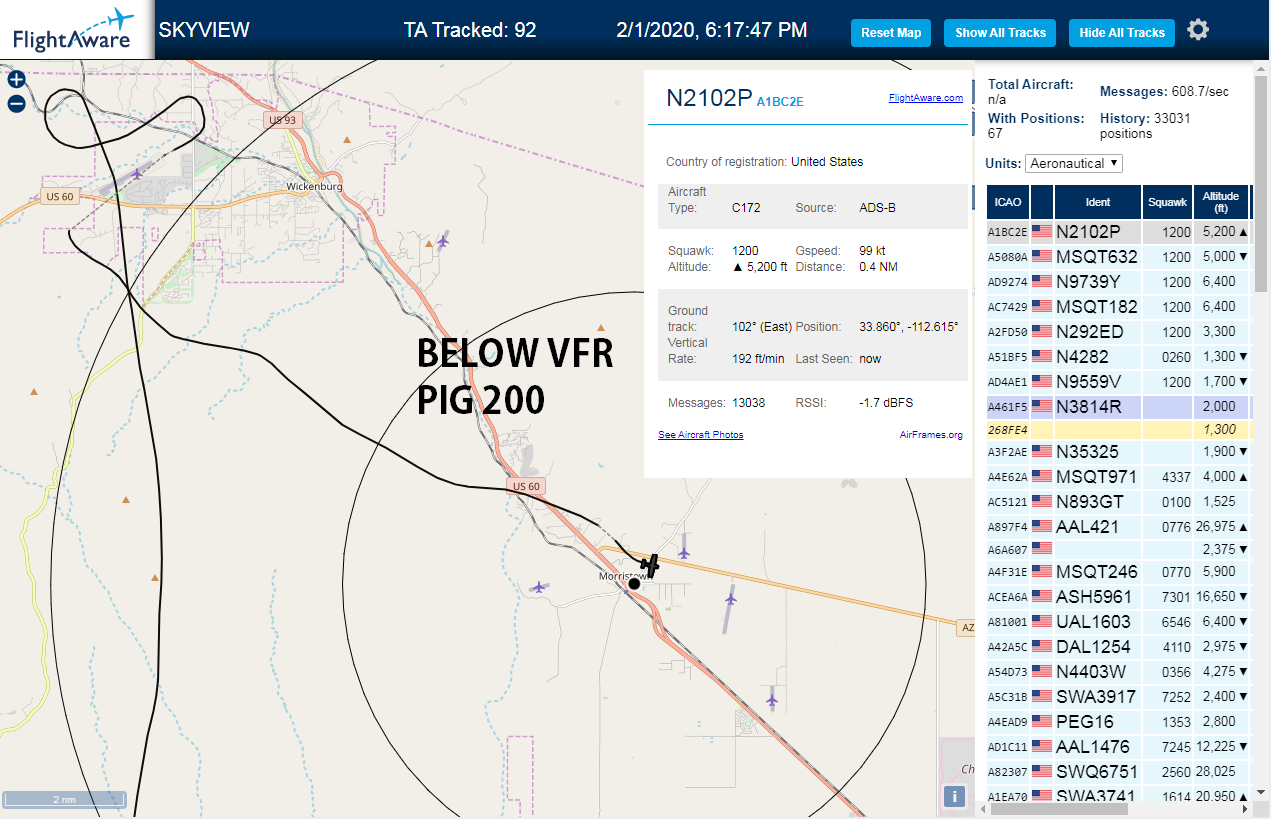Click the US flag in the N2102P row
This screenshot has width=1271, height=819.
coord(1042,231)
